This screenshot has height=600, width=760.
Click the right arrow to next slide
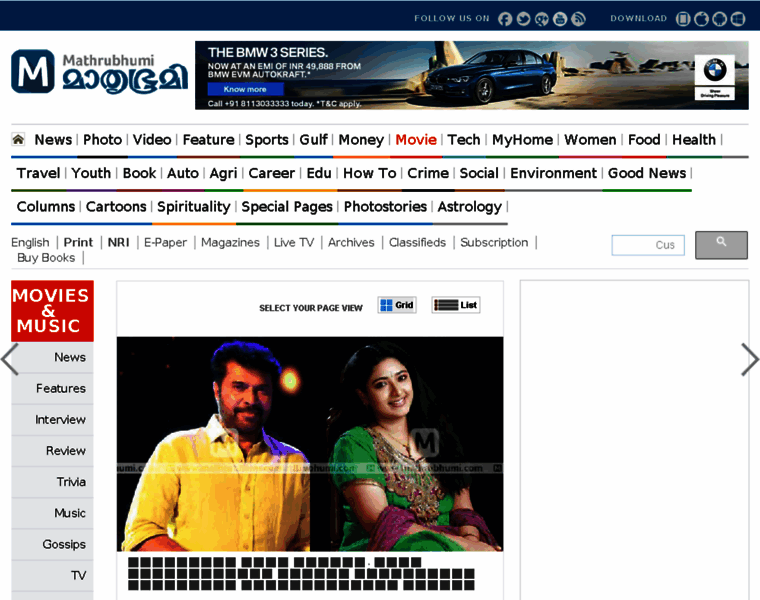pos(749,359)
